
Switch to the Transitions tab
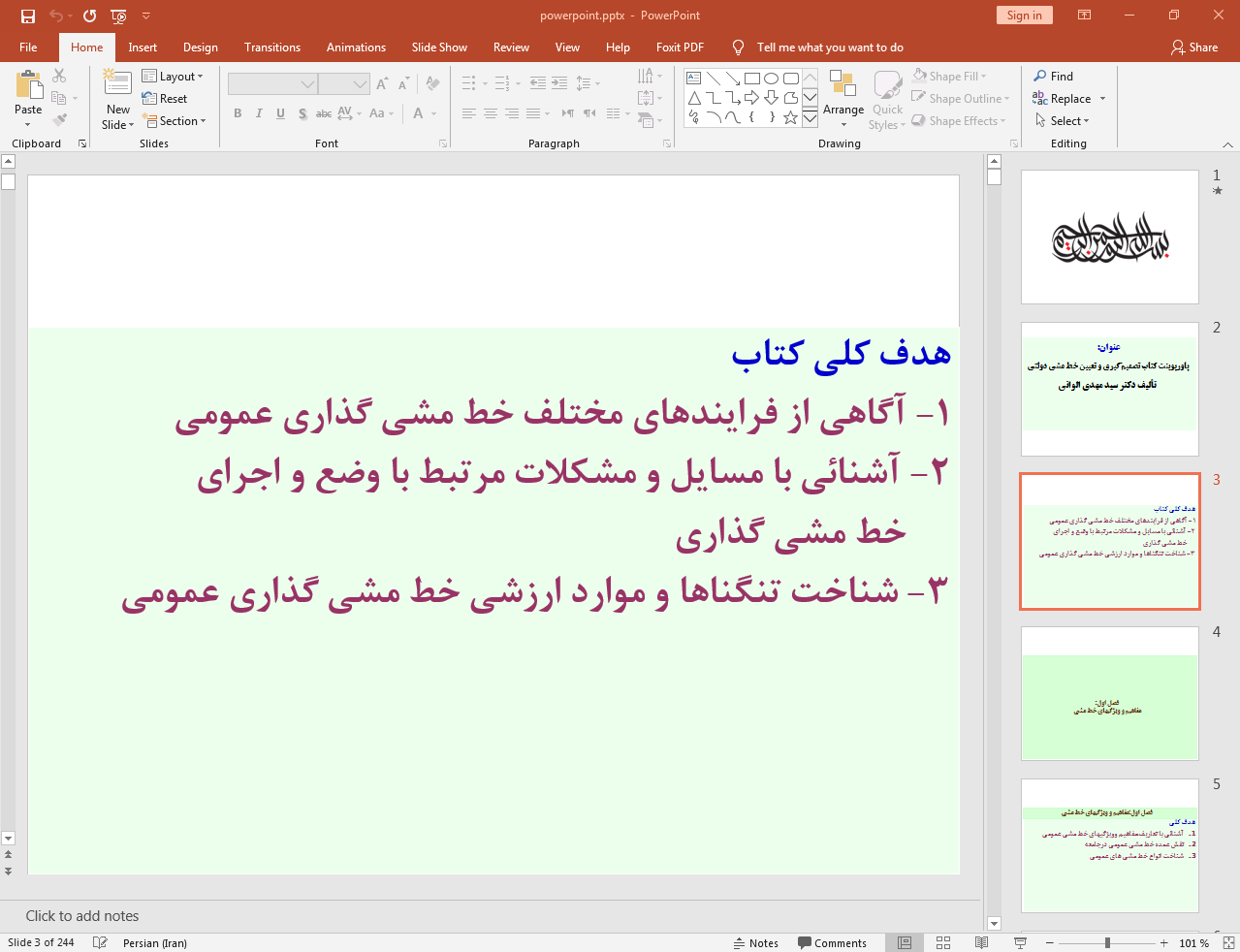[272, 47]
